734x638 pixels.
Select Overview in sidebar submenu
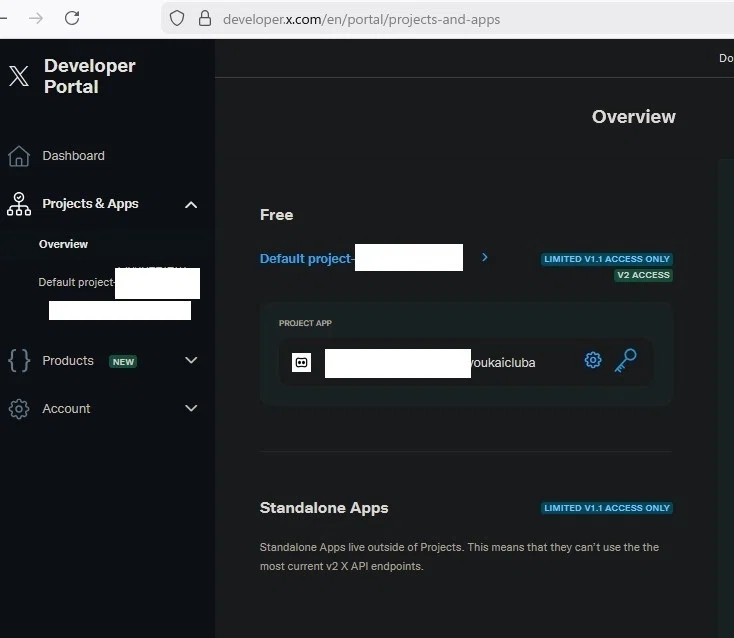tap(63, 244)
